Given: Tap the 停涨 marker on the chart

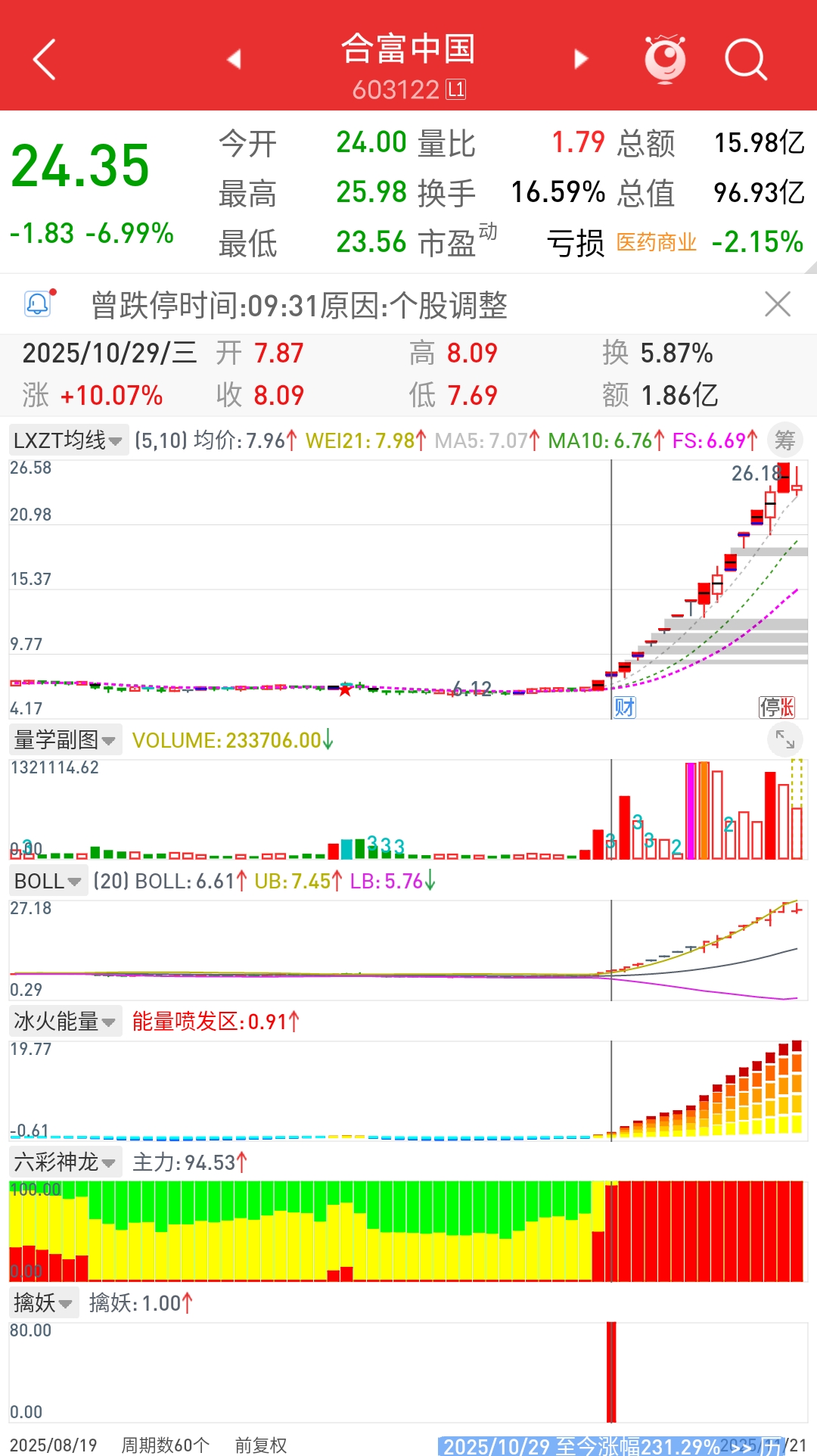Looking at the screenshot, I should (777, 707).
